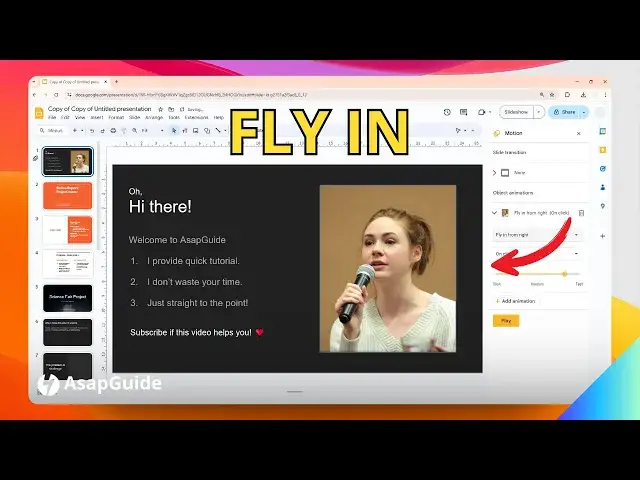Open the Google Slides home logo
640x480 pixels.
(x=40, y=113)
